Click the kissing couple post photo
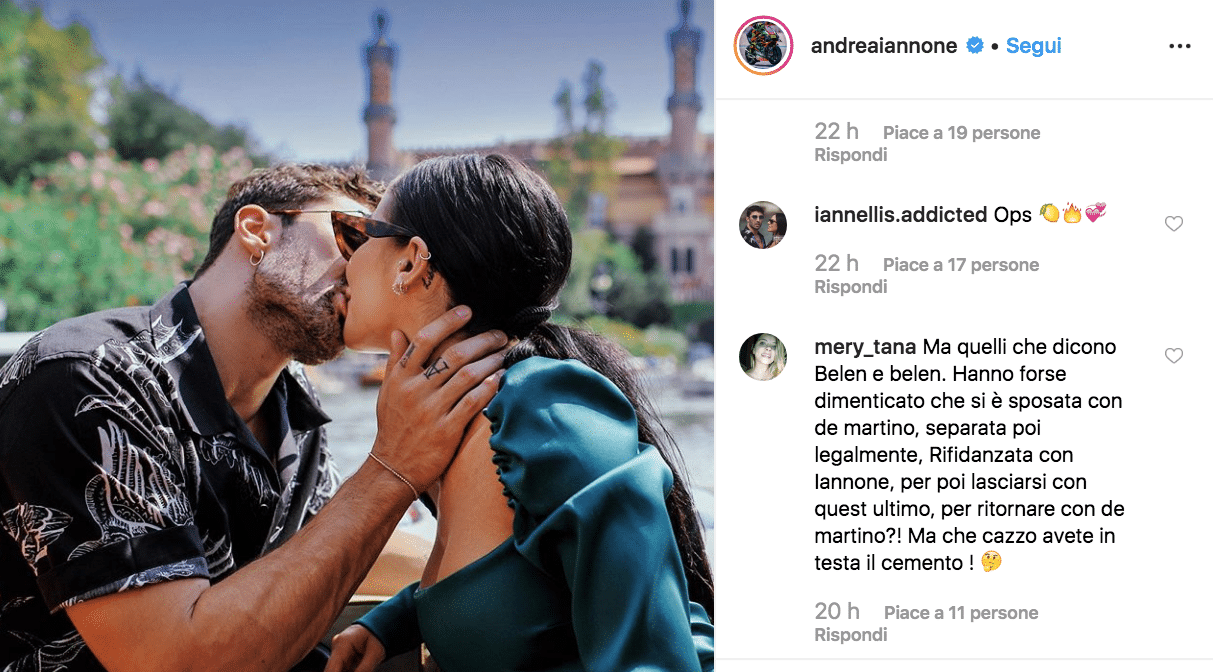The height and width of the screenshot is (672, 1213). [357, 336]
